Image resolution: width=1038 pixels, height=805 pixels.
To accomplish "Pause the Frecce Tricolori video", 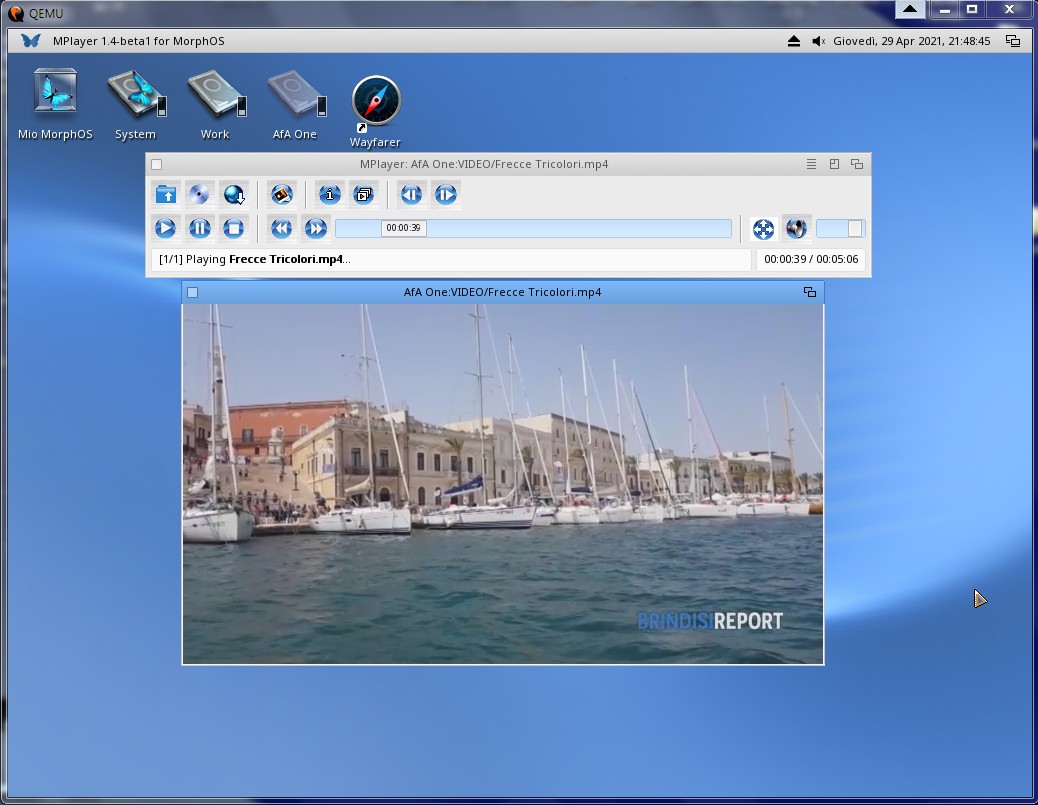I will (x=200, y=229).
